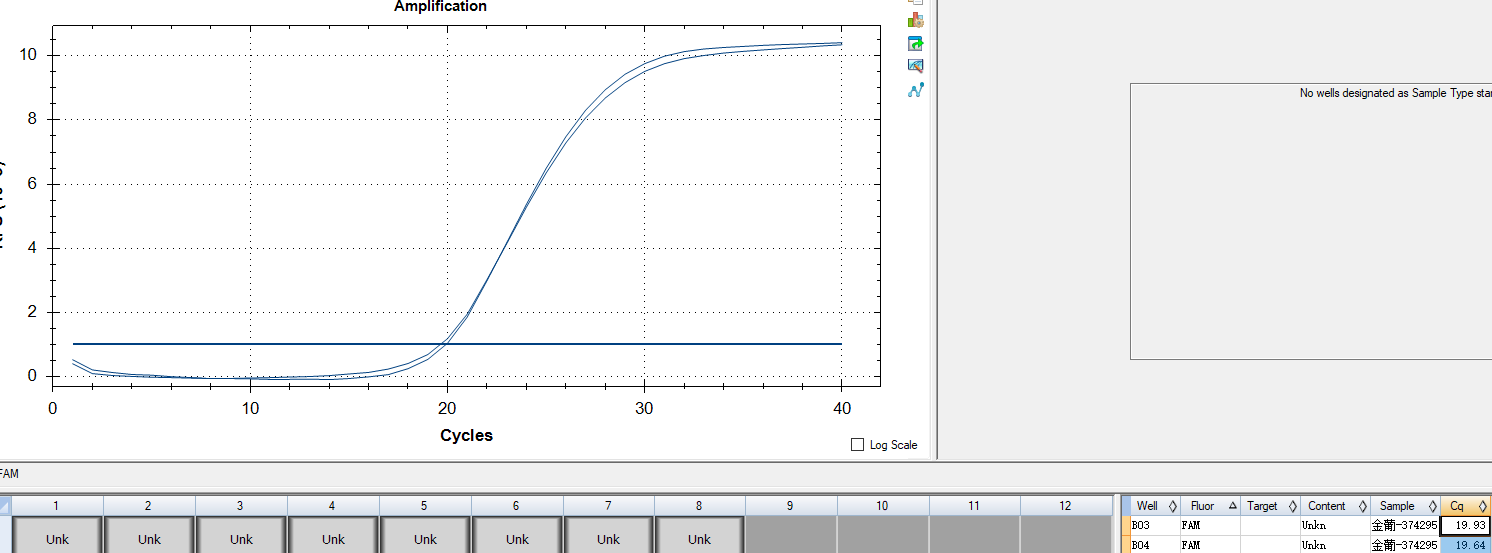Select the Cq value 19.93

click(1465, 525)
